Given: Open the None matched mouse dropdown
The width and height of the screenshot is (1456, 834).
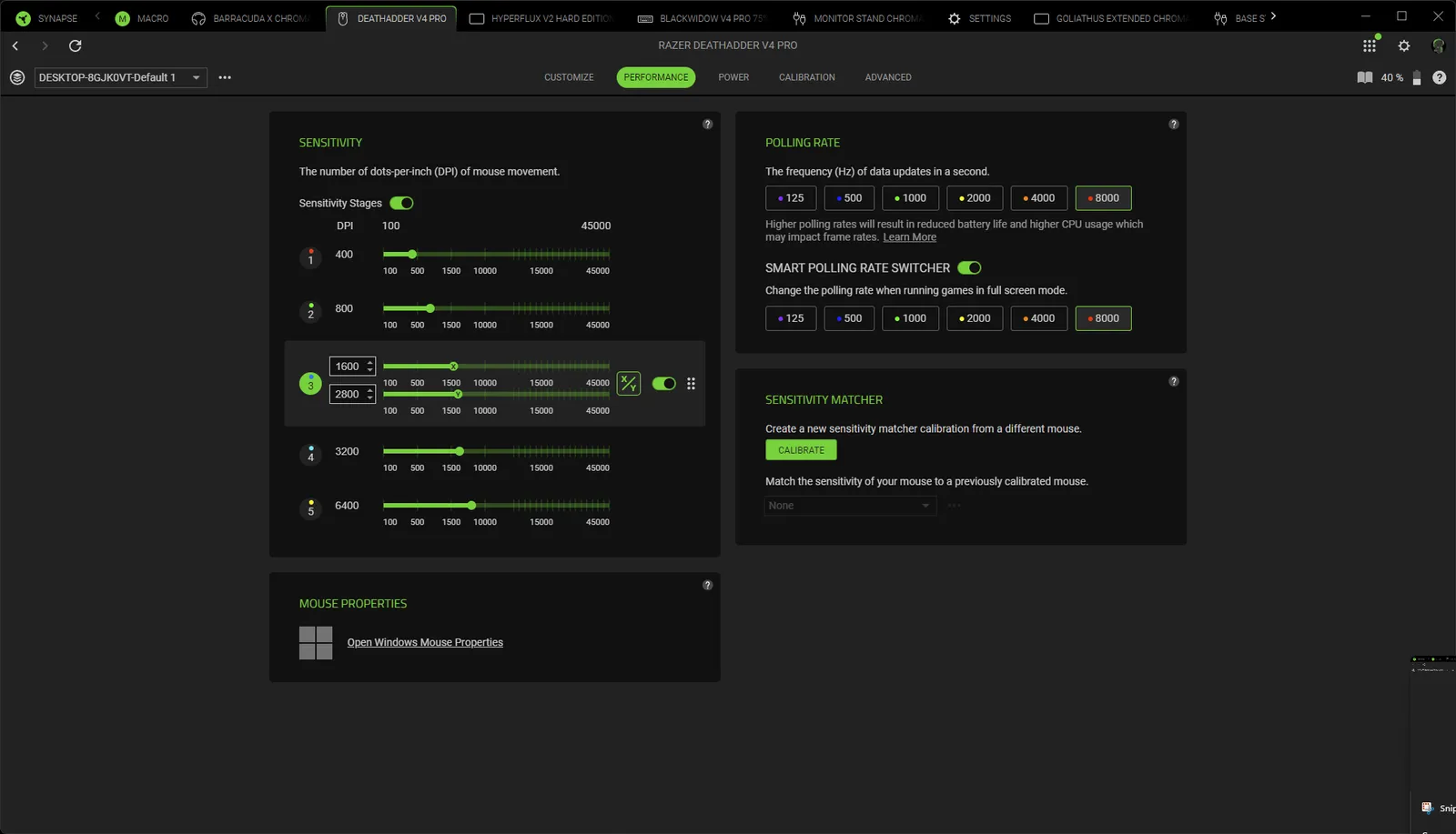Looking at the screenshot, I should [x=850, y=506].
